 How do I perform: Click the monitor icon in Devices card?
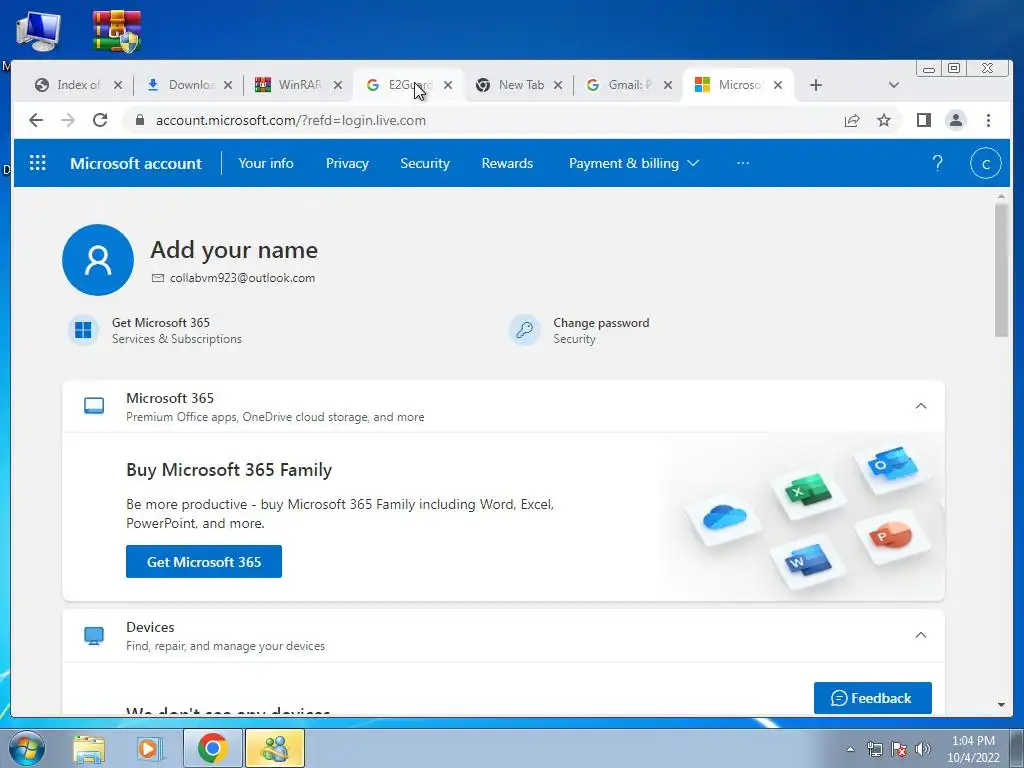[94, 635]
